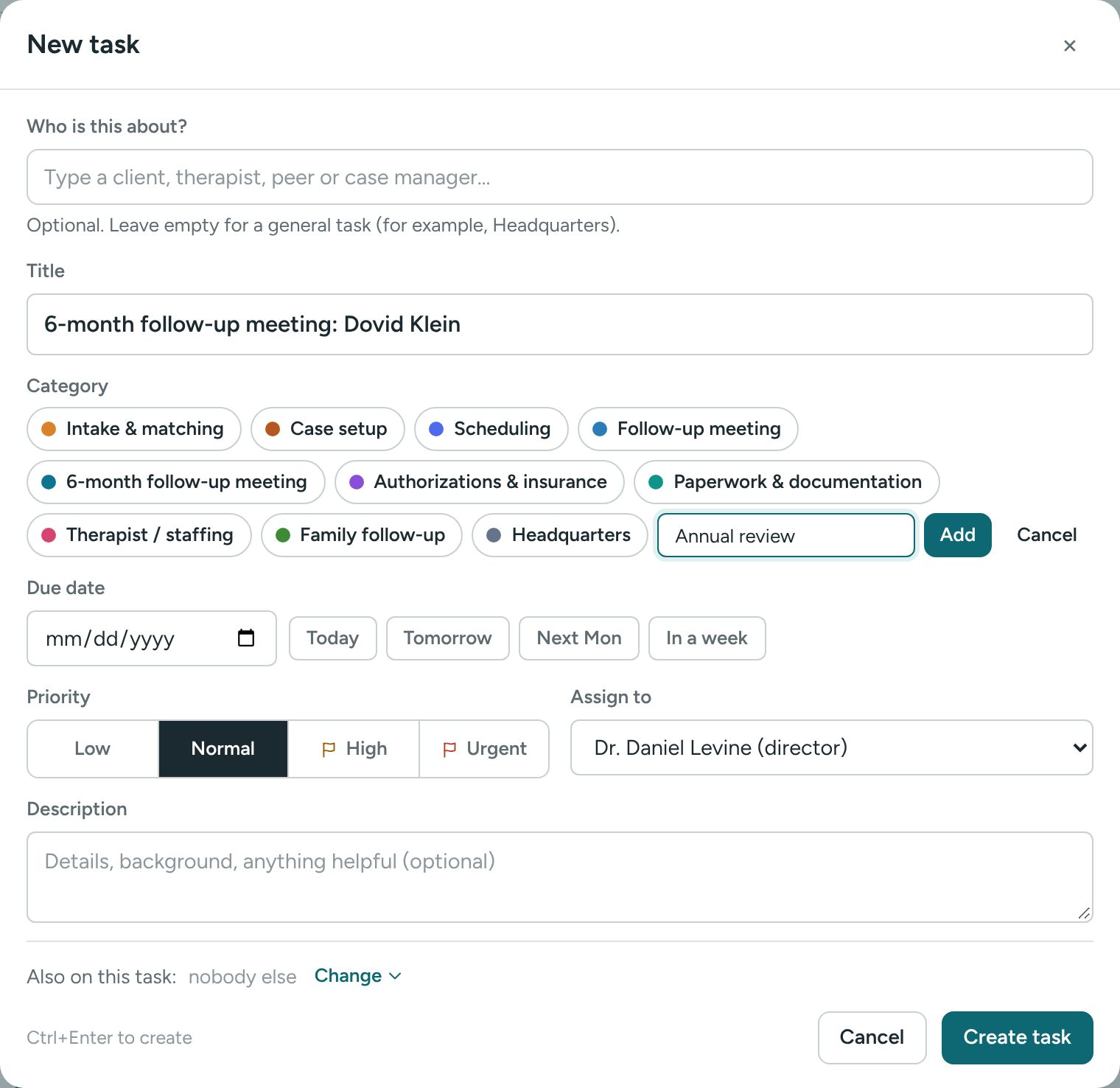This screenshot has height=1088, width=1120.
Task: Pick the Headquarters category chip
Action: (x=559, y=535)
